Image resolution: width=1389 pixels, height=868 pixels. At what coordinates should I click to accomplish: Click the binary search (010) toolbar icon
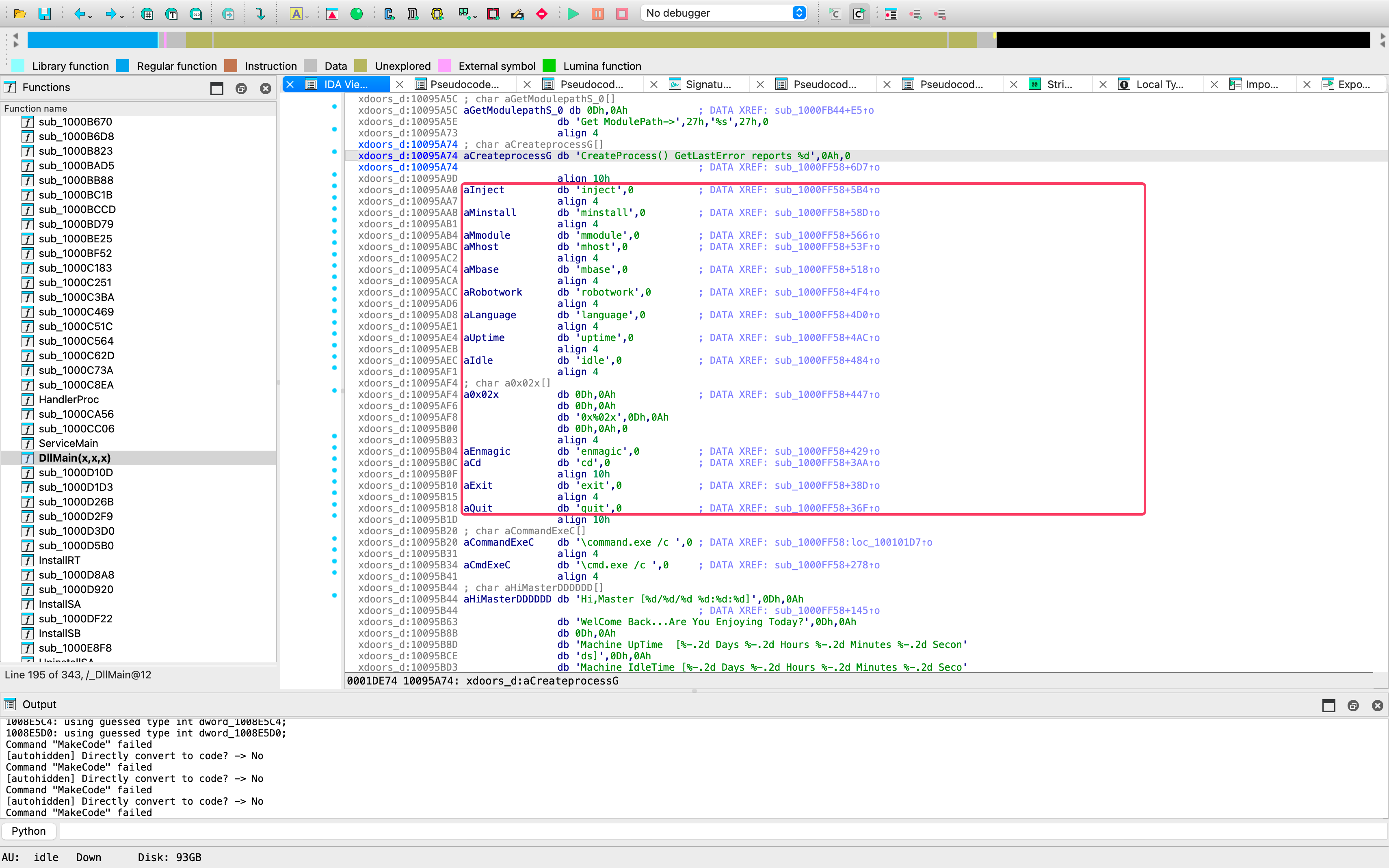click(x=196, y=14)
